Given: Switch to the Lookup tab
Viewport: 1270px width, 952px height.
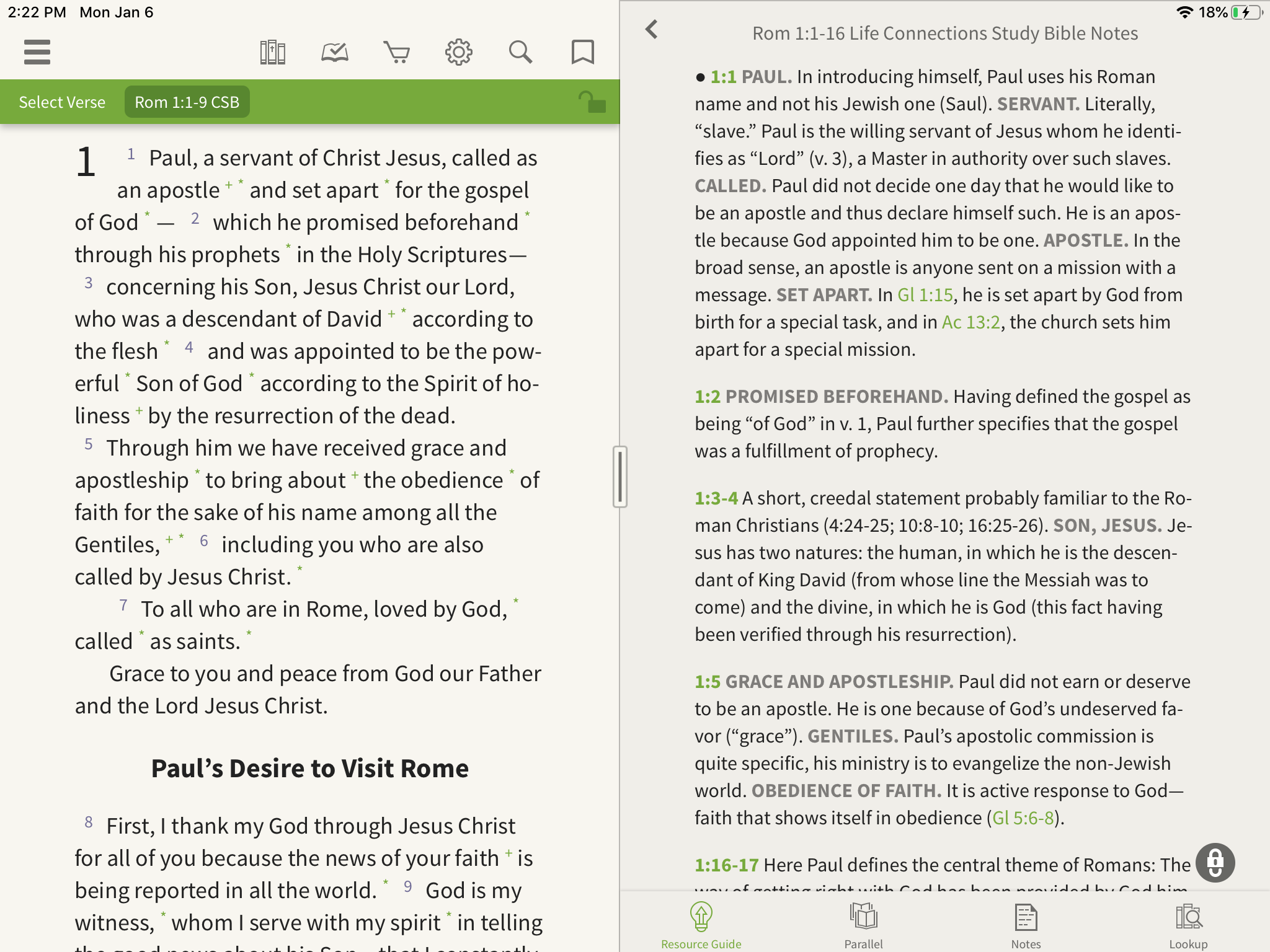Looking at the screenshot, I should pyautogui.click(x=1188, y=925).
